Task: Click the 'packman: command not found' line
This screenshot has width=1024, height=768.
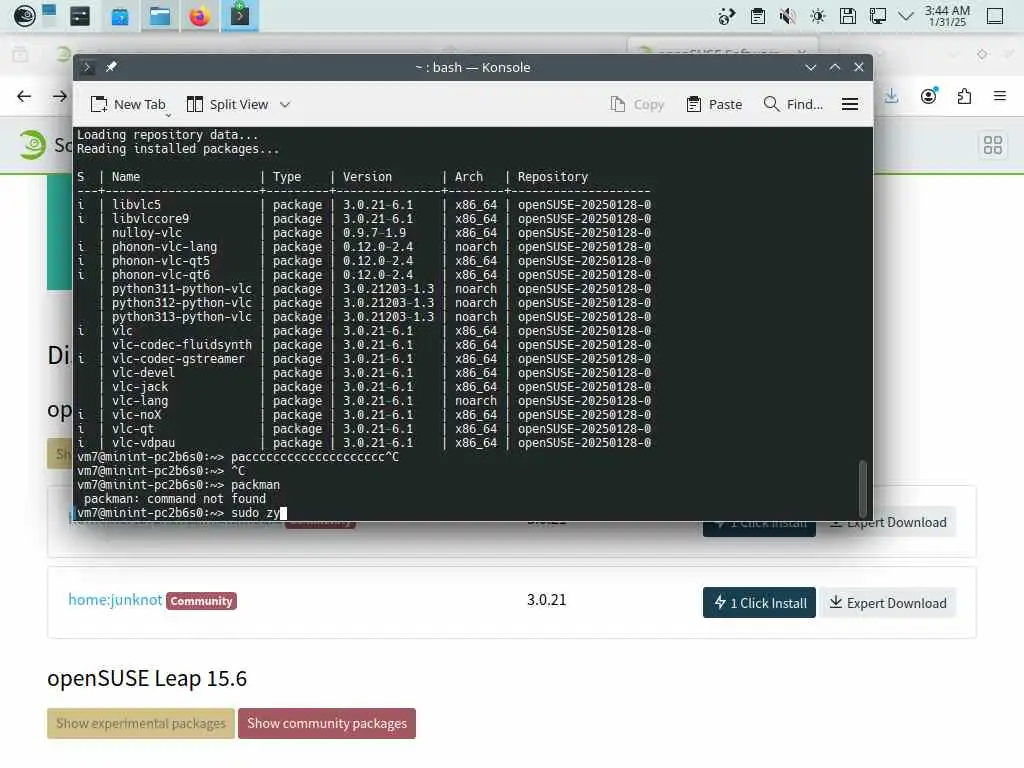Action: pos(174,499)
